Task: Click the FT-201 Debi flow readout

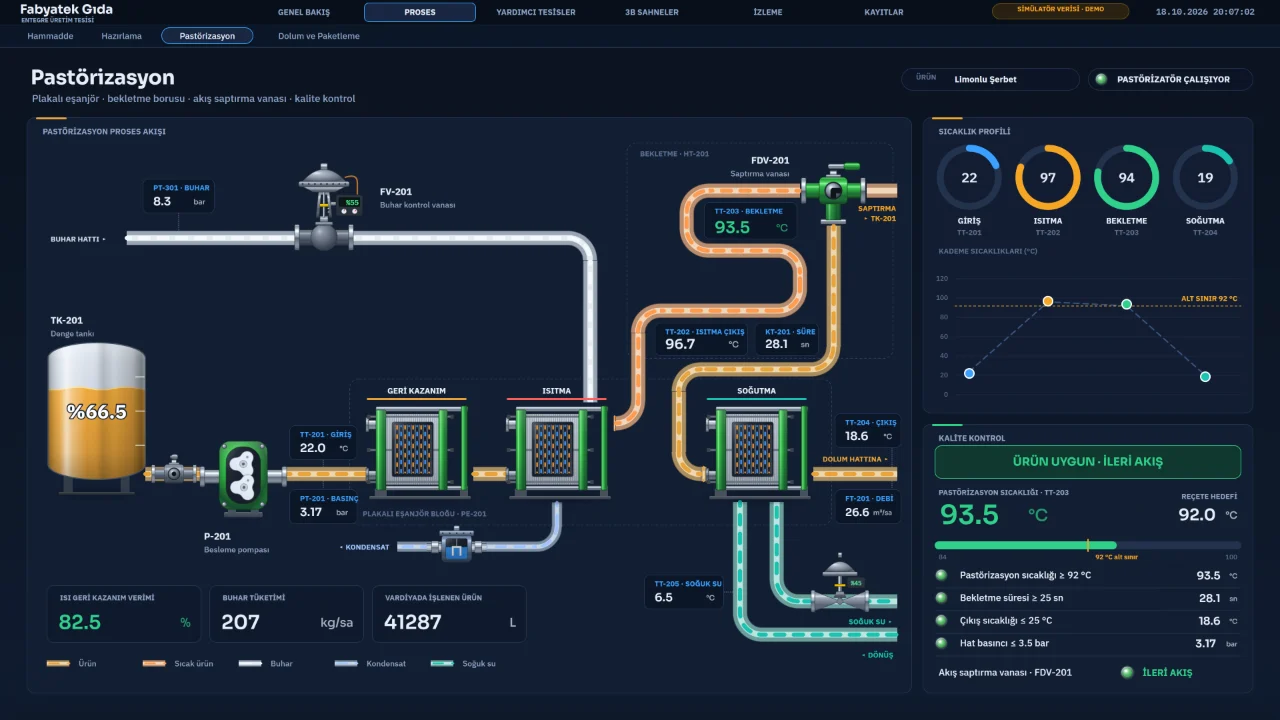Action: coord(867,505)
